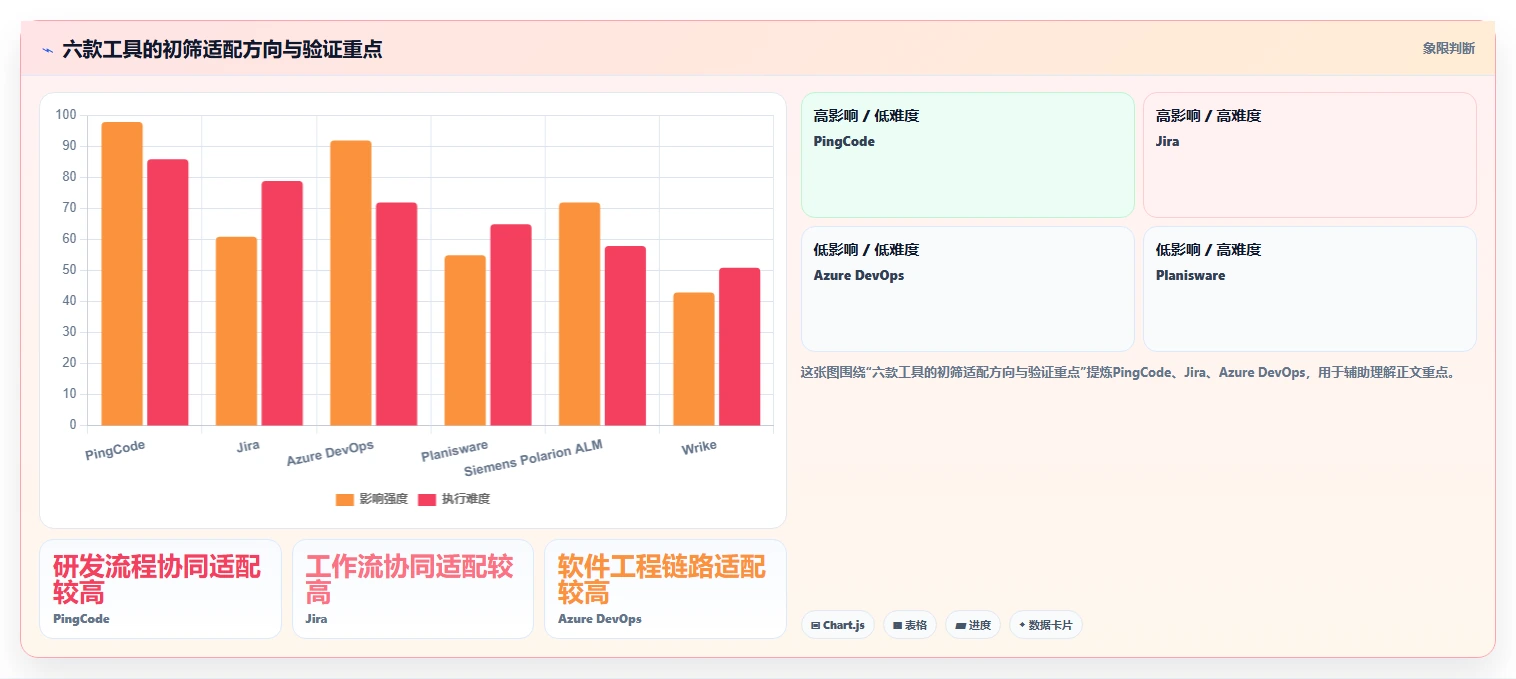The height and width of the screenshot is (679, 1516).
Task: Click the orange bar for Azure DevOps
Action: [x=351, y=283]
